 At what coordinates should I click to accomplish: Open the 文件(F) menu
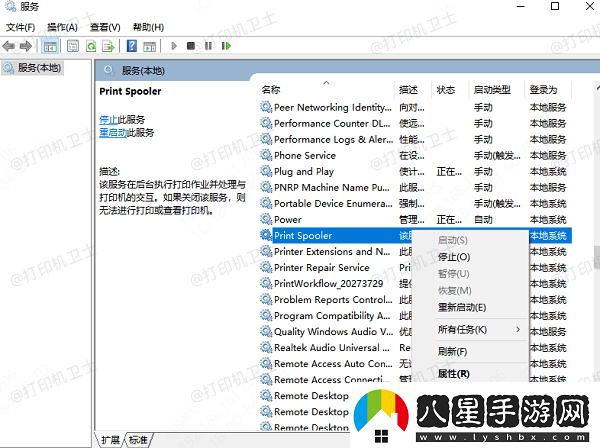pyautogui.click(x=21, y=27)
